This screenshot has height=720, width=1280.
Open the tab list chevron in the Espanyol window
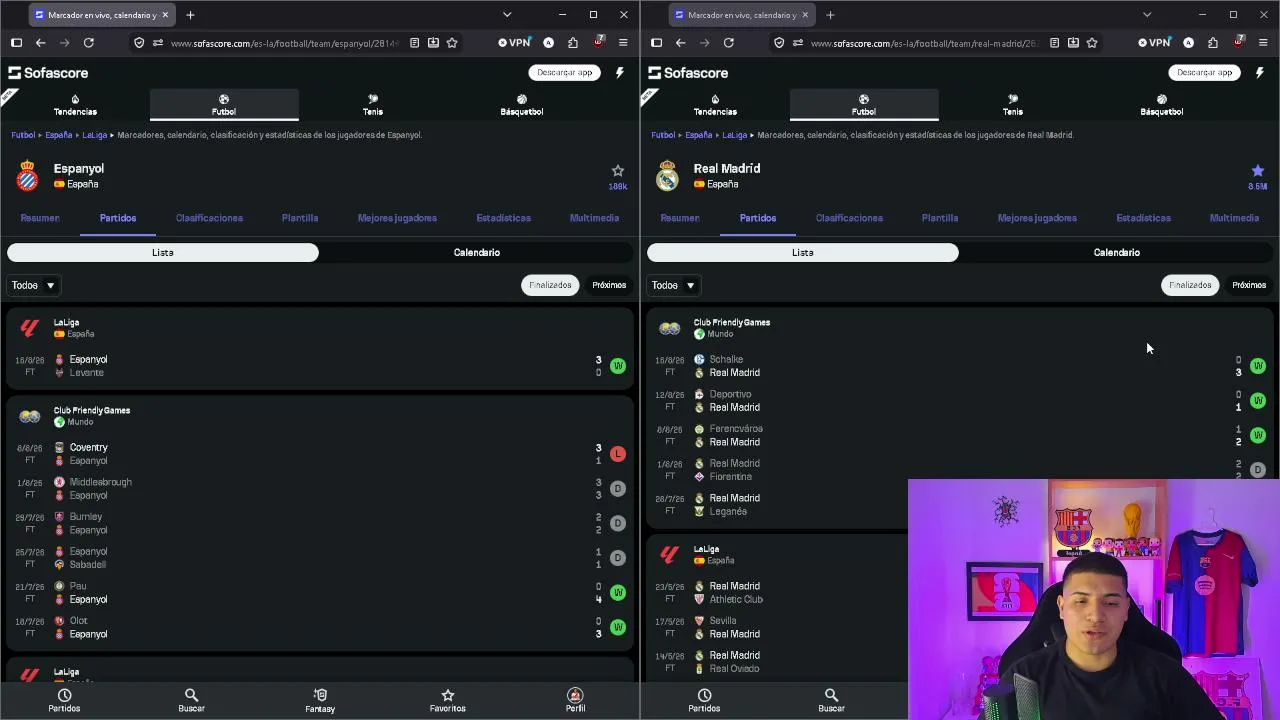(x=507, y=15)
